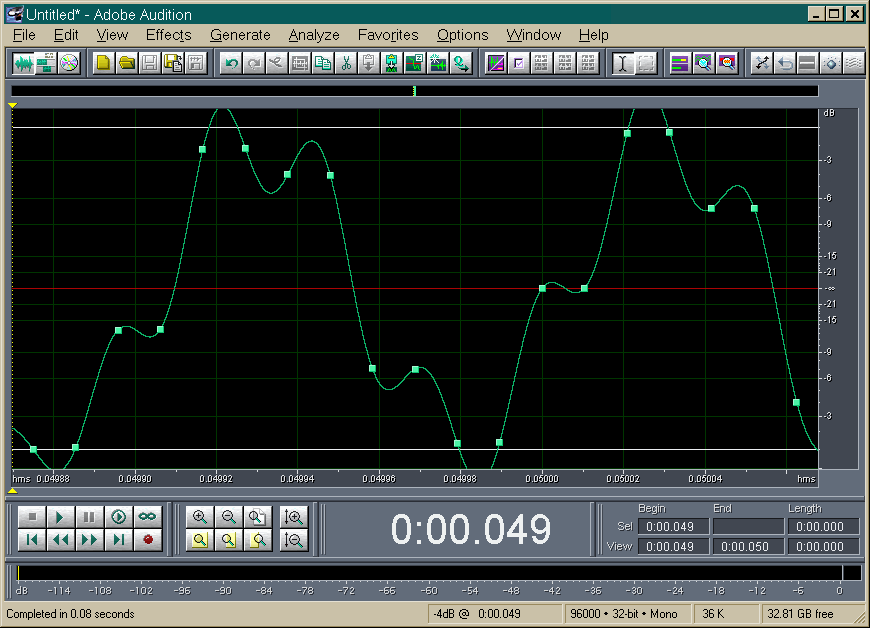Click the Zoom Out Vertically icon

pos(294,540)
